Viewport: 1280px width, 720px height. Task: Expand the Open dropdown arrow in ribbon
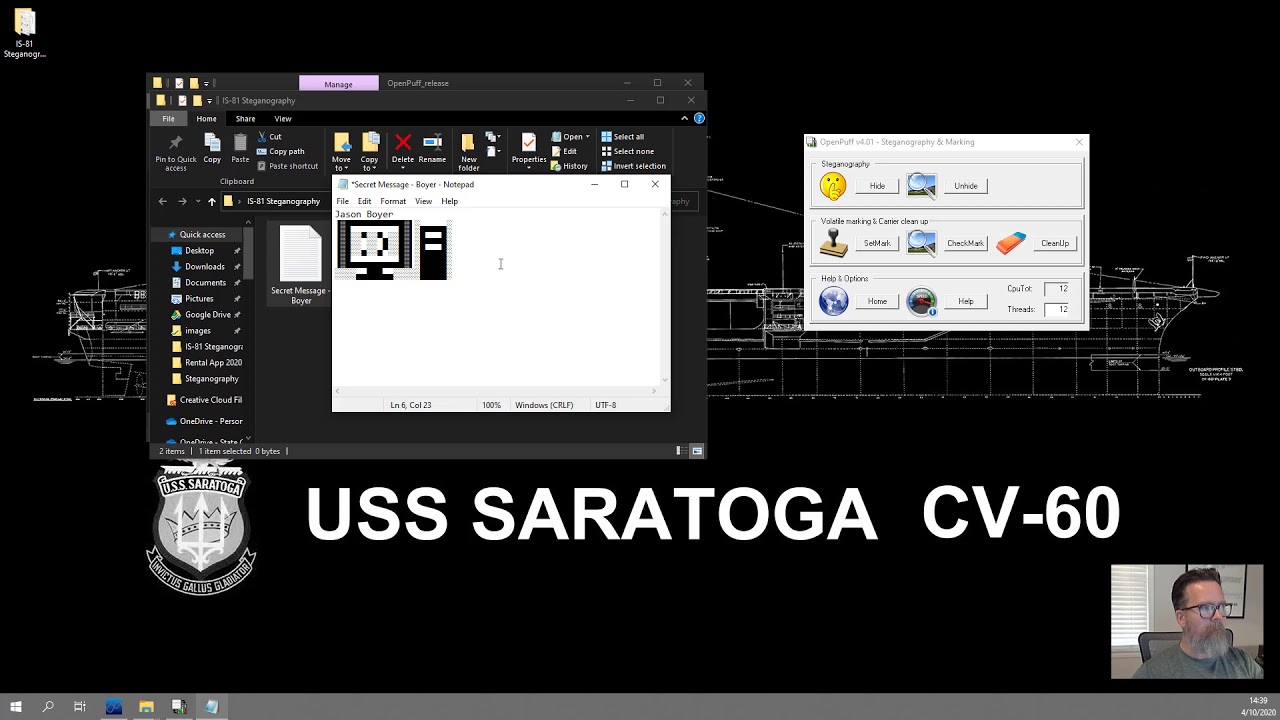(x=588, y=137)
